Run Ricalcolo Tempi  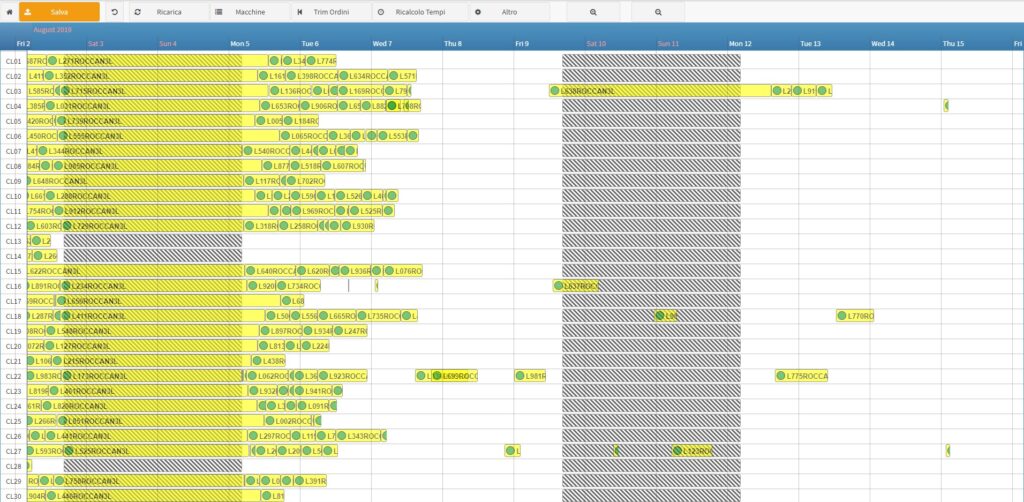pos(412,12)
